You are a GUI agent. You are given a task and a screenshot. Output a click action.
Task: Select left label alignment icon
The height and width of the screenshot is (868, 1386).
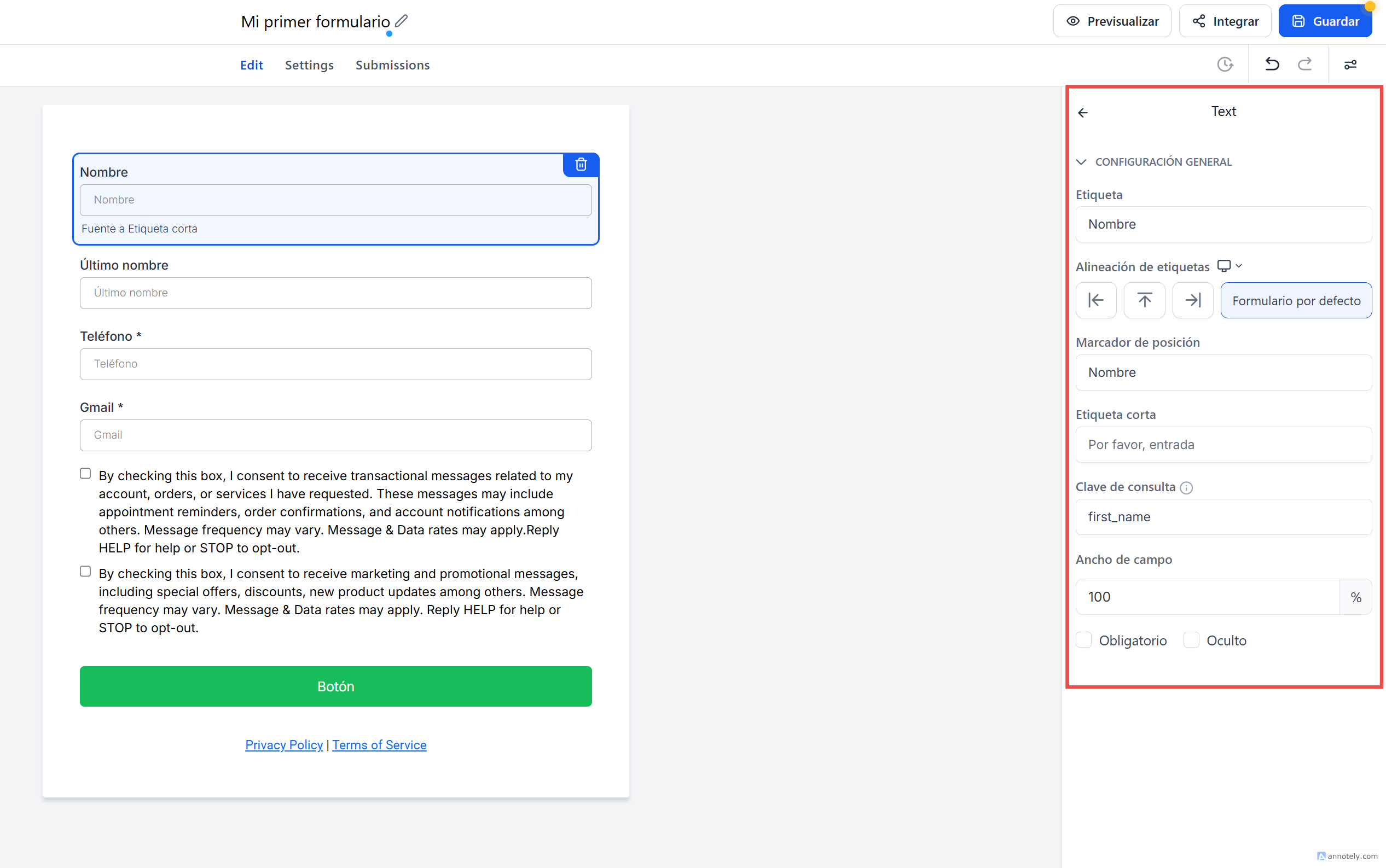click(1095, 300)
